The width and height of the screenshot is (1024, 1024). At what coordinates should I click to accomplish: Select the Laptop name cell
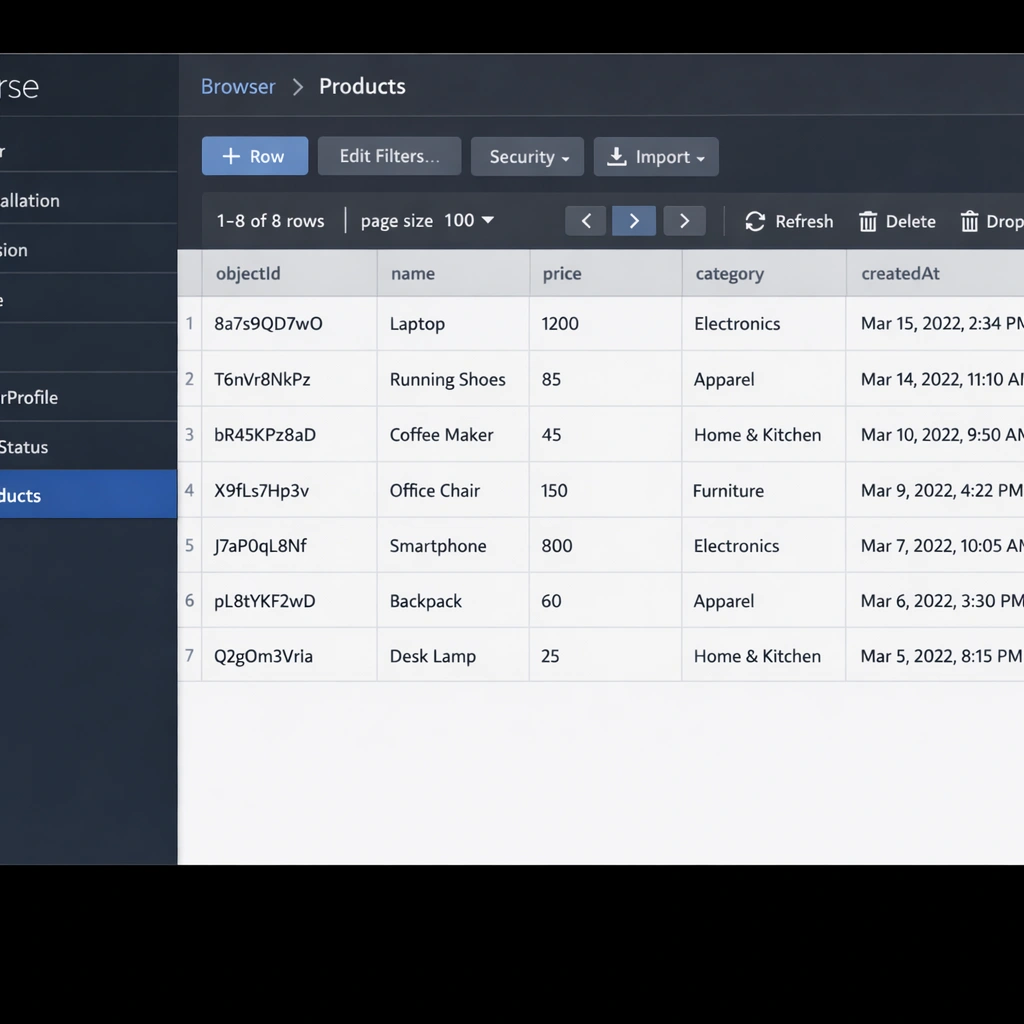coord(417,324)
